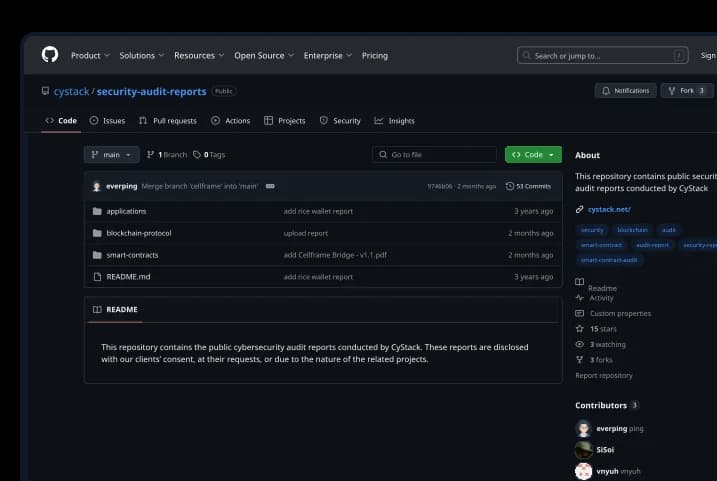Screen dimensions: 717x481
Task: Open the Contributors section heading
Action: (x=607, y=405)
